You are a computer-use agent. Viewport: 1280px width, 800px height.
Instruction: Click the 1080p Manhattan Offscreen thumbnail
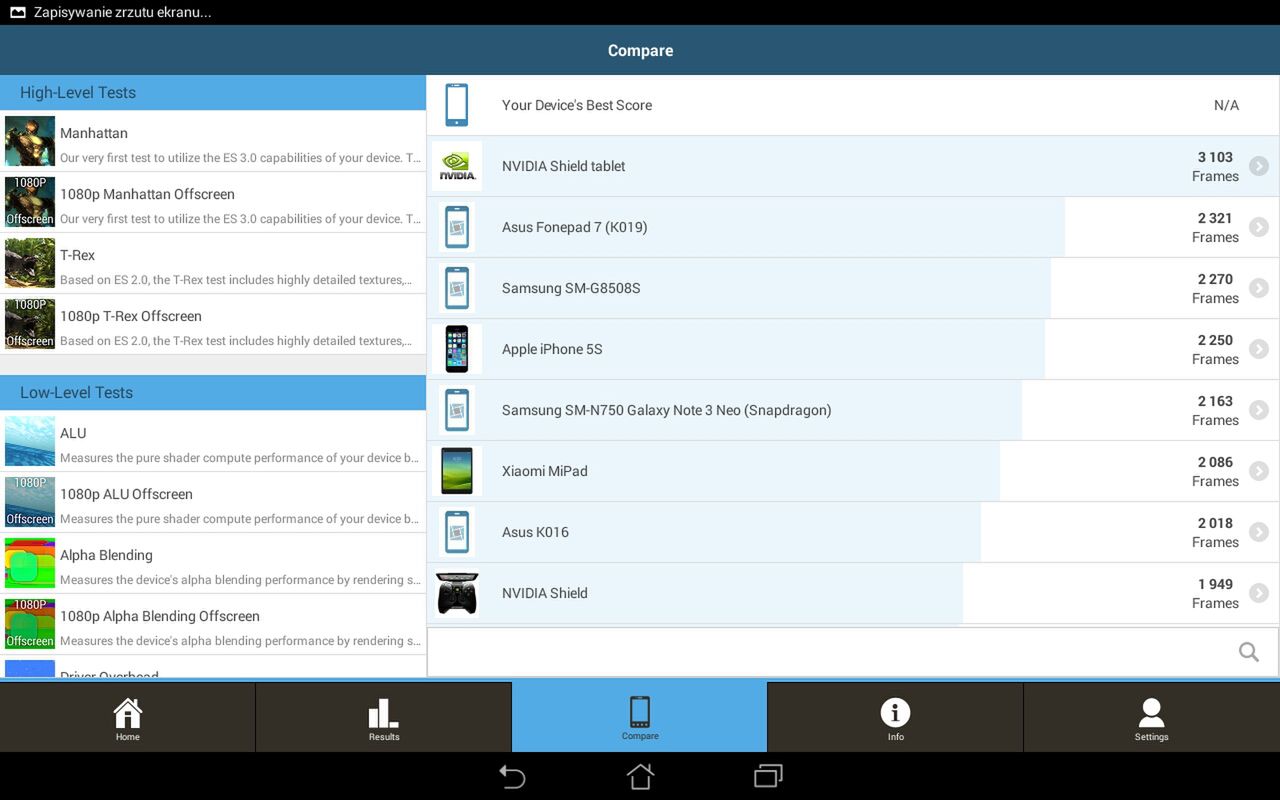tap(30, 202)
